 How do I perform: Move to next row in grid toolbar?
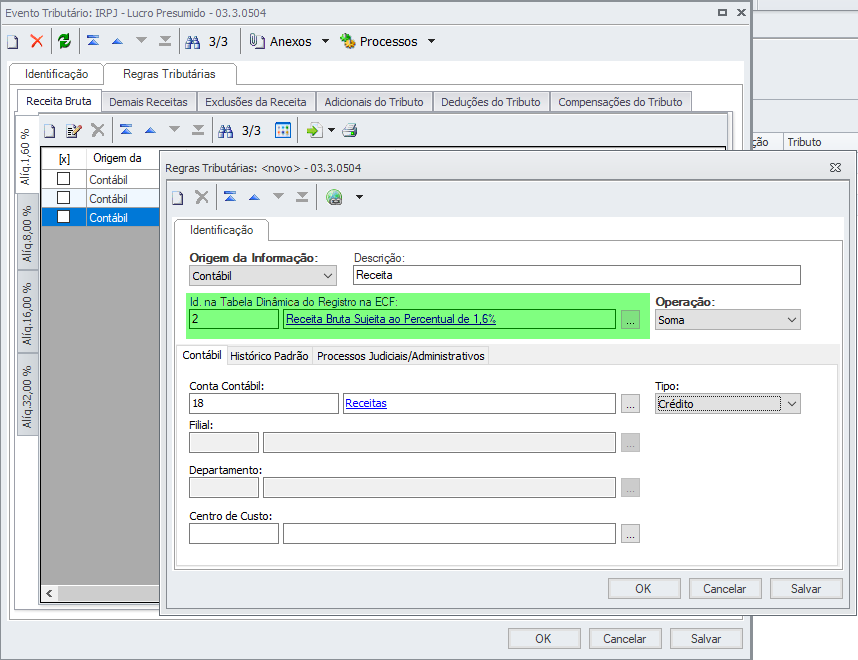click(174, 129)
